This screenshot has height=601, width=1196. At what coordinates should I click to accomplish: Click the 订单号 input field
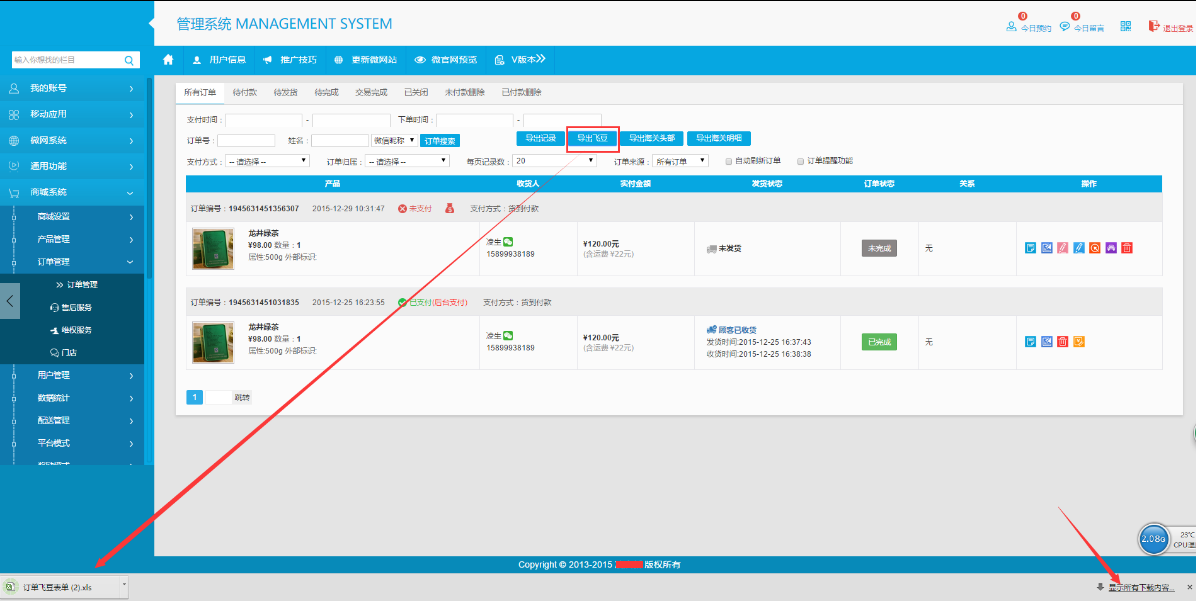[x=246, y=141]
